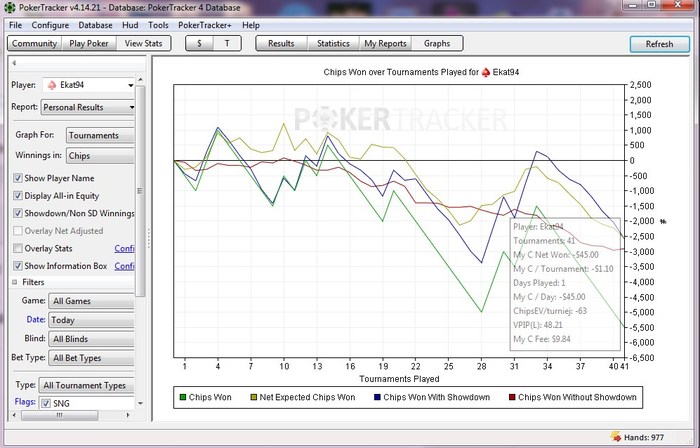Click the yellow Net Expected Chips Won marker
Viewport: 700px width, 448px height.
[x=254, y=397]
